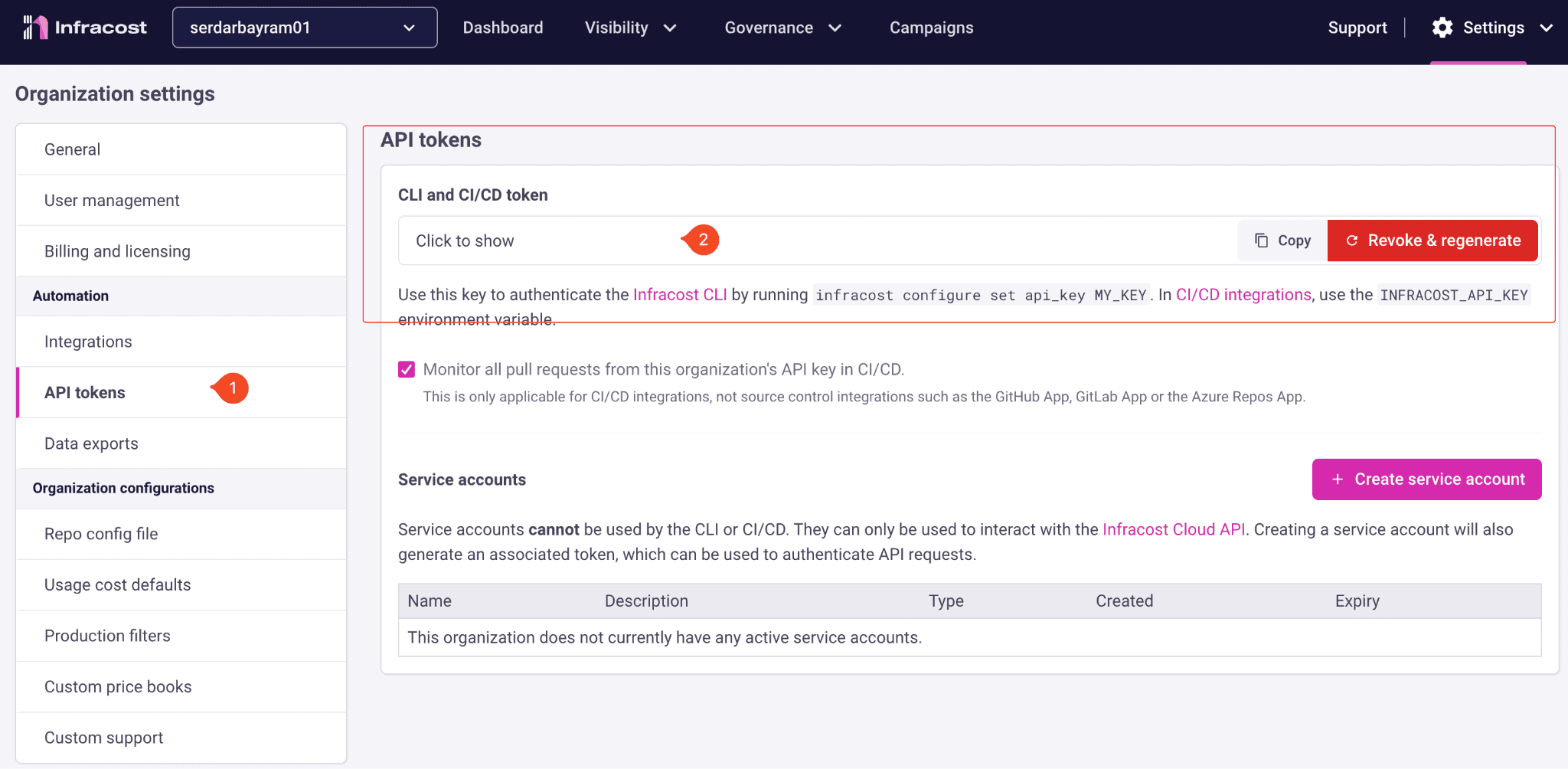Image resolution: width=1568 pixels, height=769 pixels.
Task: Select API tokens in sidebar
Action: [181, 392]
